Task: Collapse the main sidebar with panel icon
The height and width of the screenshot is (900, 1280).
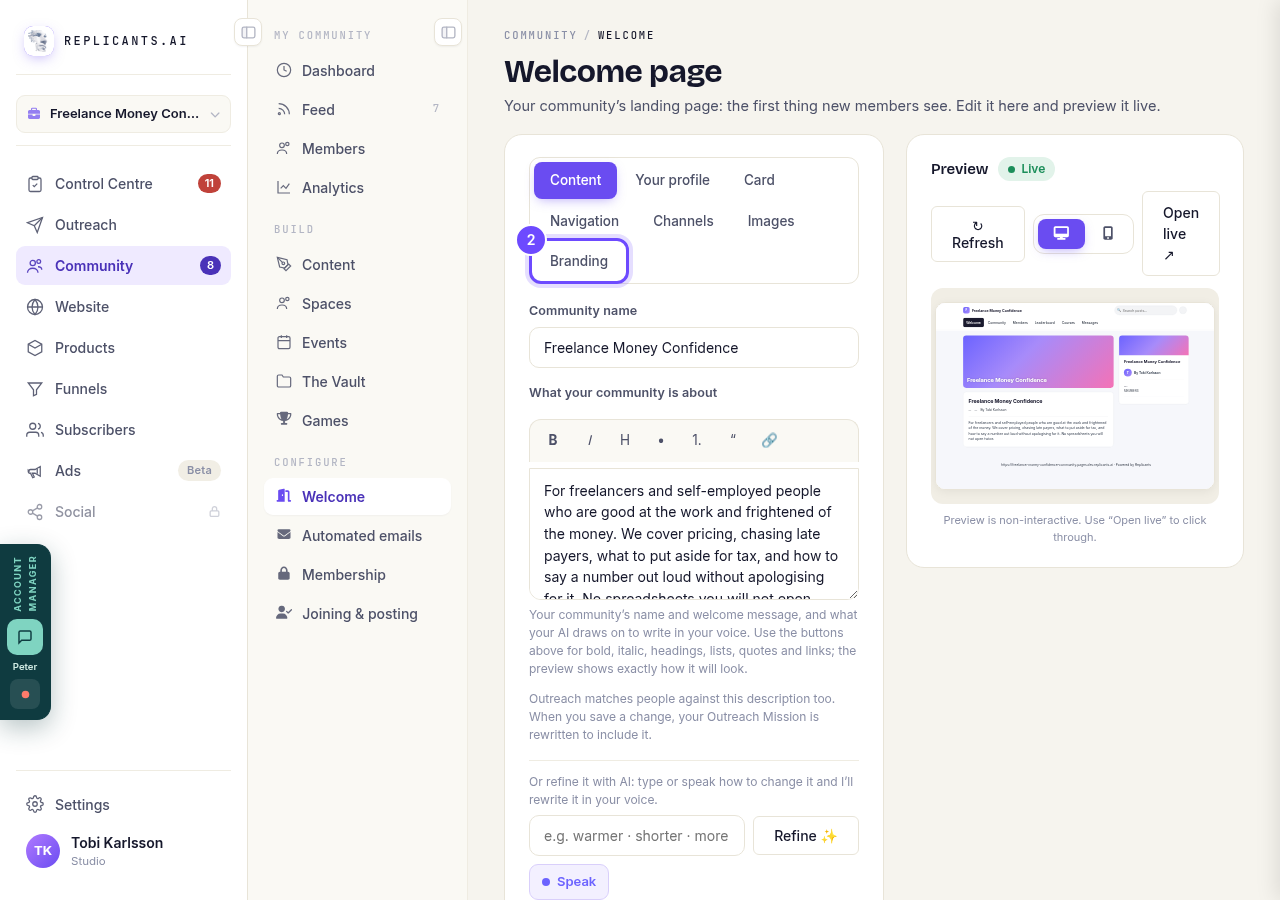Action: [248, 32]
